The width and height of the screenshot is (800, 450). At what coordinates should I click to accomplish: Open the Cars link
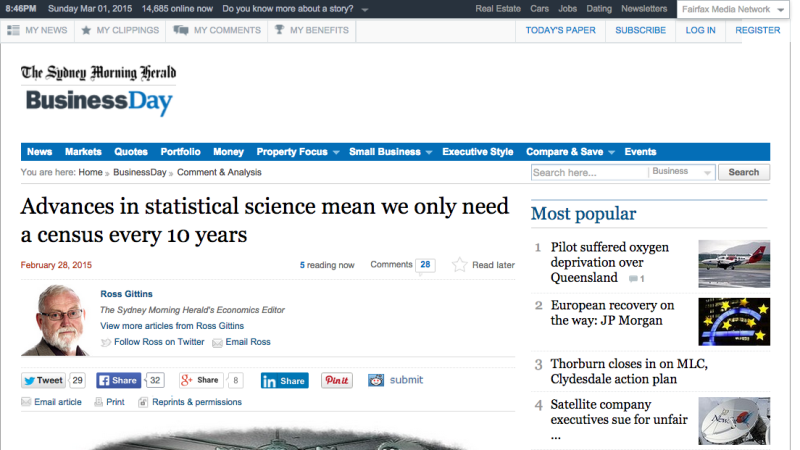539,9
